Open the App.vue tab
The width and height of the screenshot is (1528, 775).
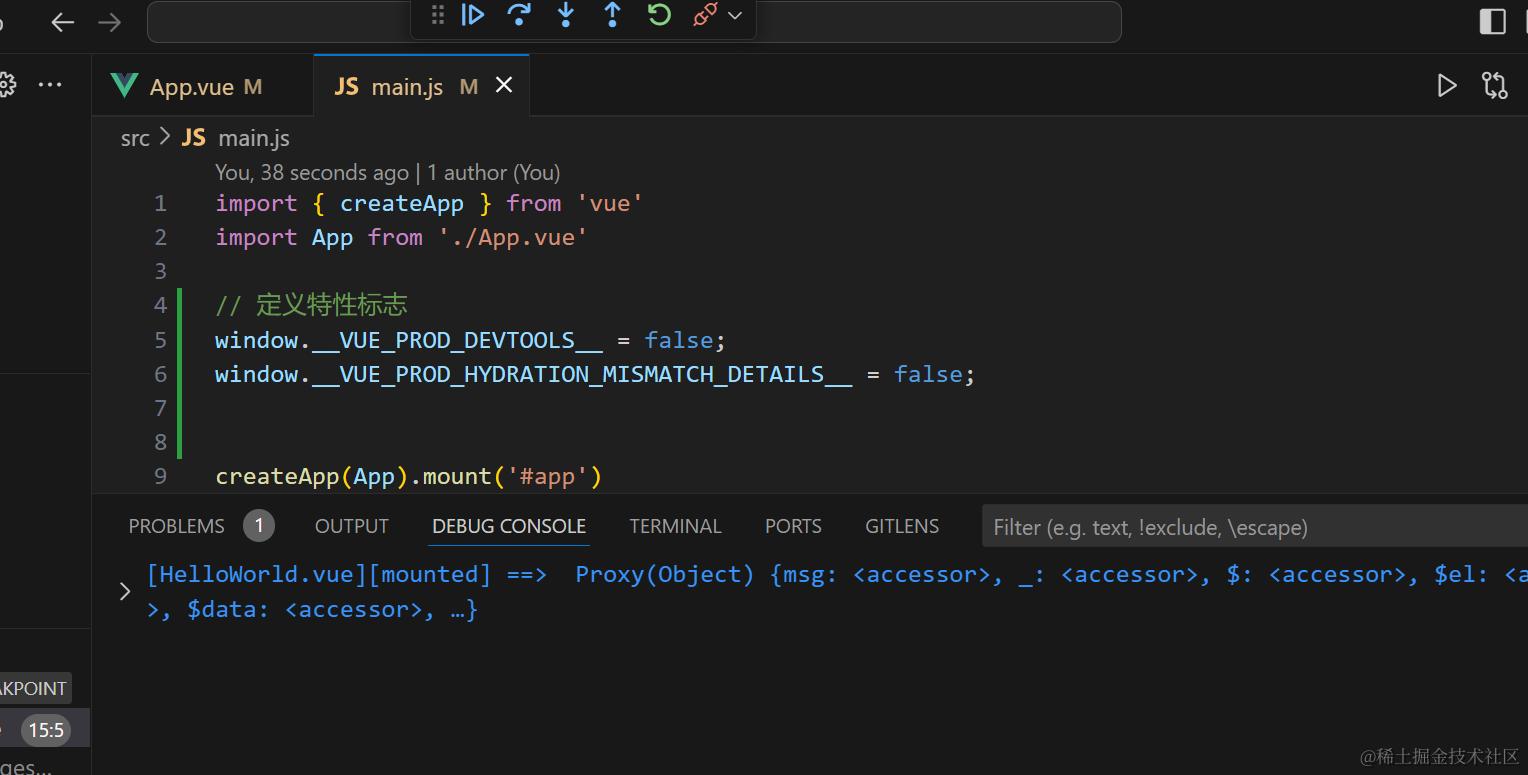pos(204,87)
